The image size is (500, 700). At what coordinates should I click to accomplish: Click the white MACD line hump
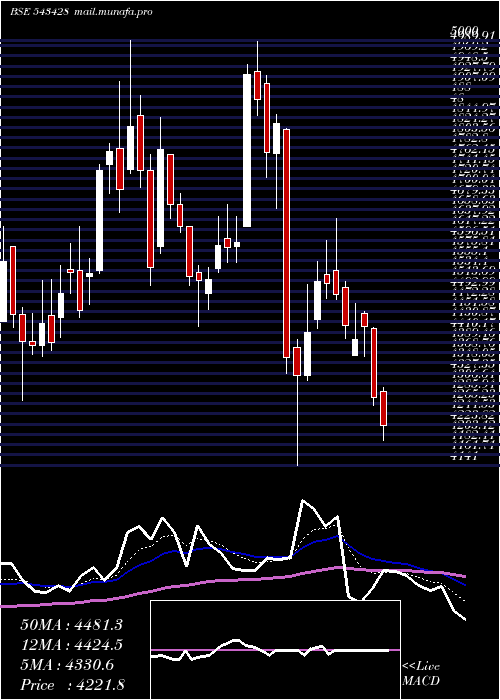point(234,642)
